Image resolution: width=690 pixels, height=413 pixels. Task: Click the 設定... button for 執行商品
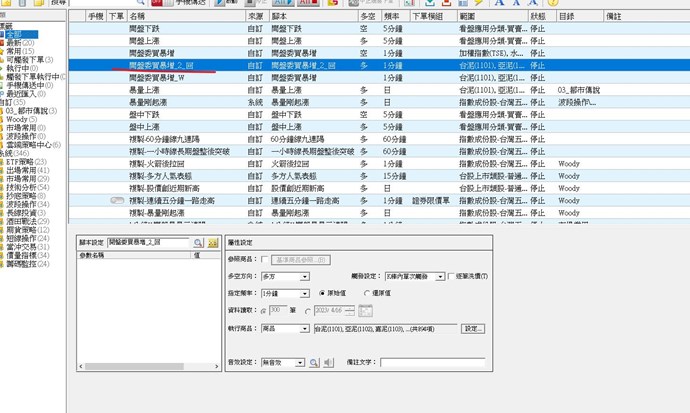pyautogui.click(x=472, y=328)
